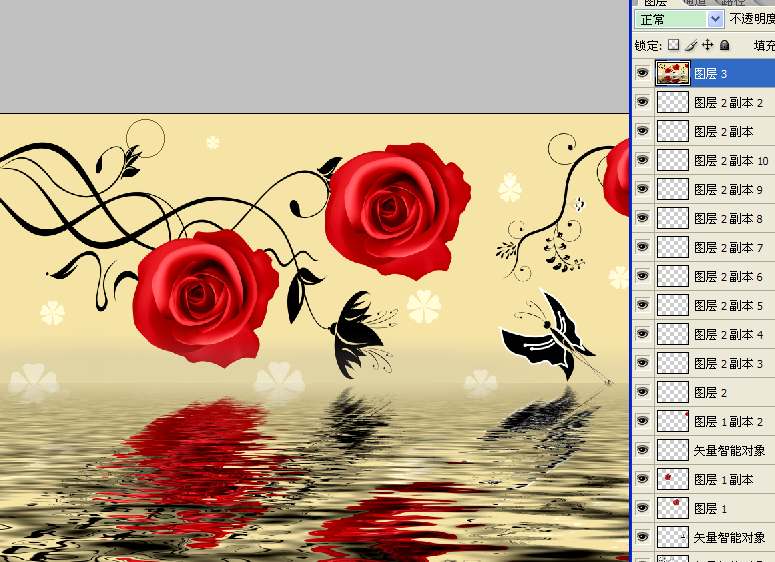The height and width of the screenshot is (562, 775).
Task: Click thumbnail of 图层 2 副本 6
Action: [673, 276]
